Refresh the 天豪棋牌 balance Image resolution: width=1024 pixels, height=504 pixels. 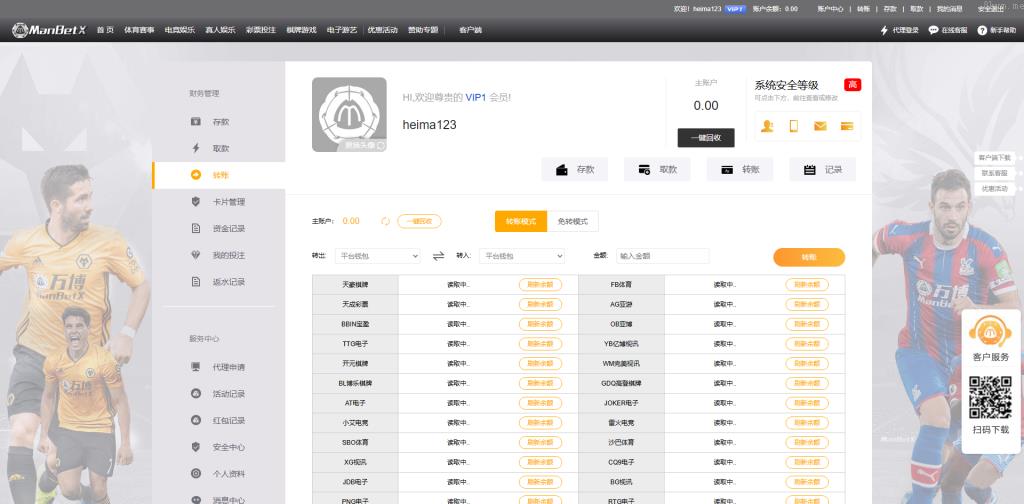tap(540, 285)
